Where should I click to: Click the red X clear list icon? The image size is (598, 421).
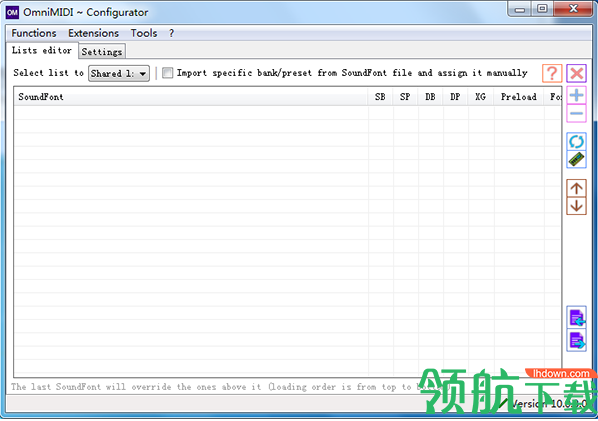[576, 73]
